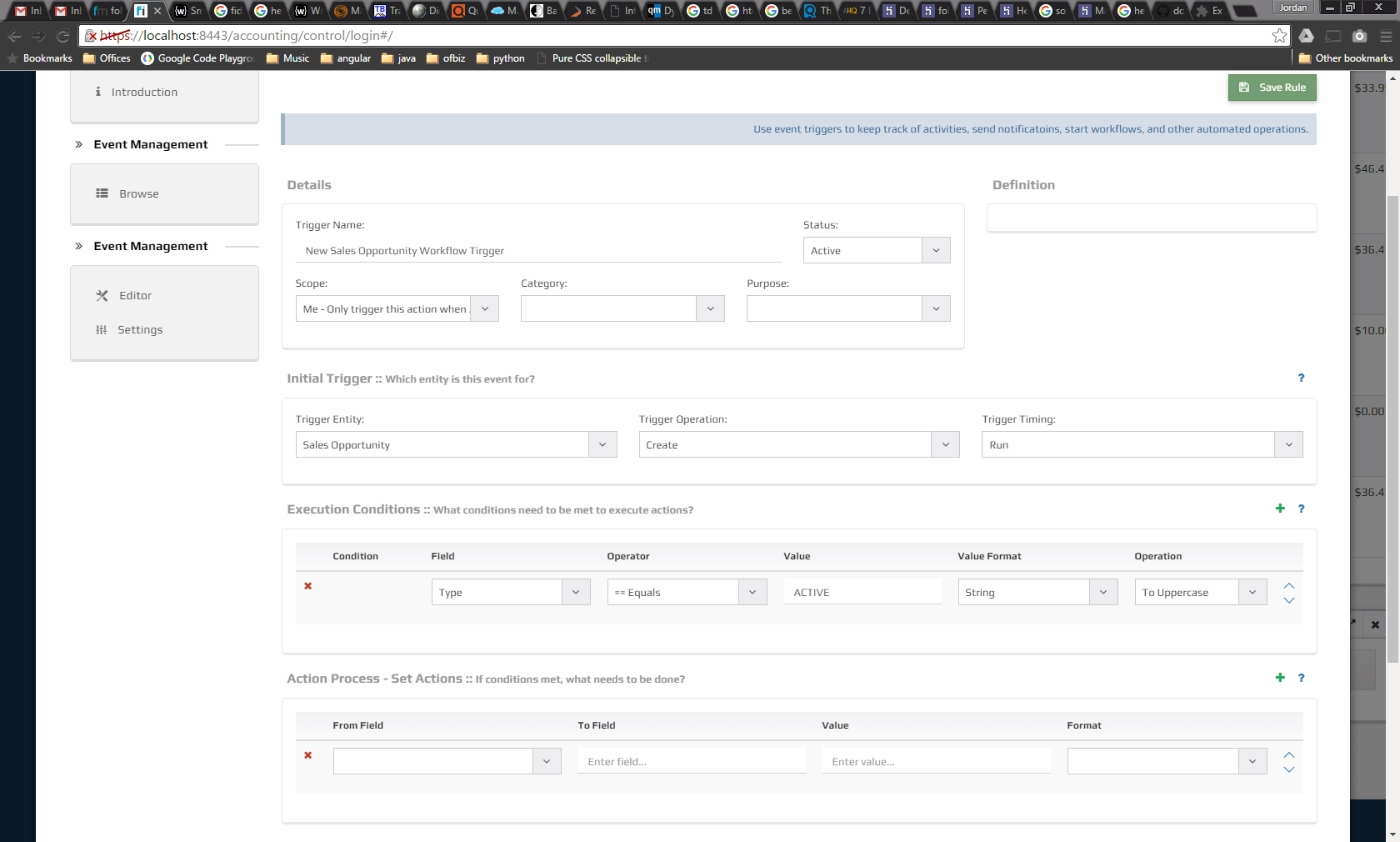Close the active browser tab
The height and width of the screenshot is (842, 1400).
(157, 11)
